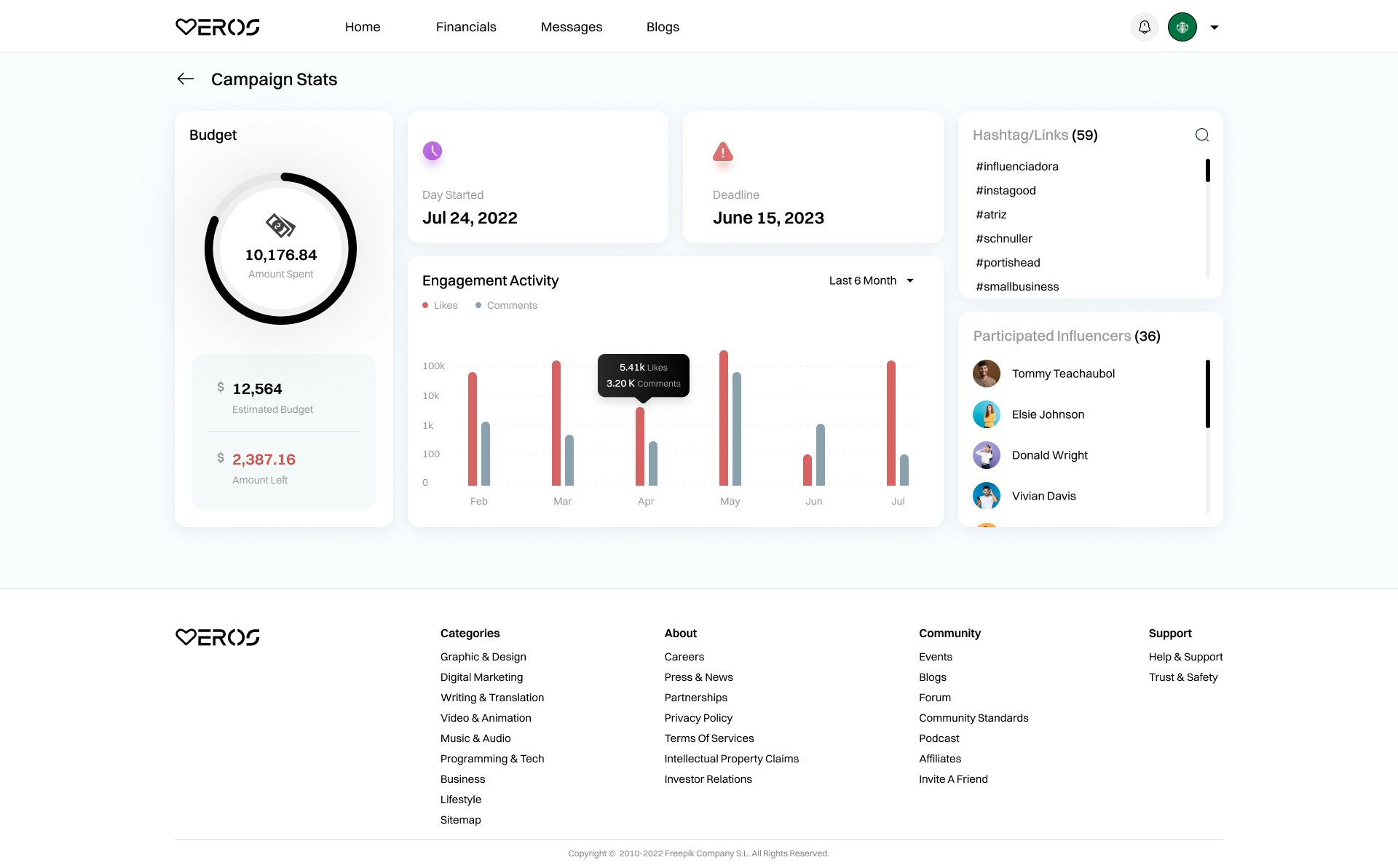Open the Financials menu item
Viewport: 1398px width, 868px height.
click(466, 27)
